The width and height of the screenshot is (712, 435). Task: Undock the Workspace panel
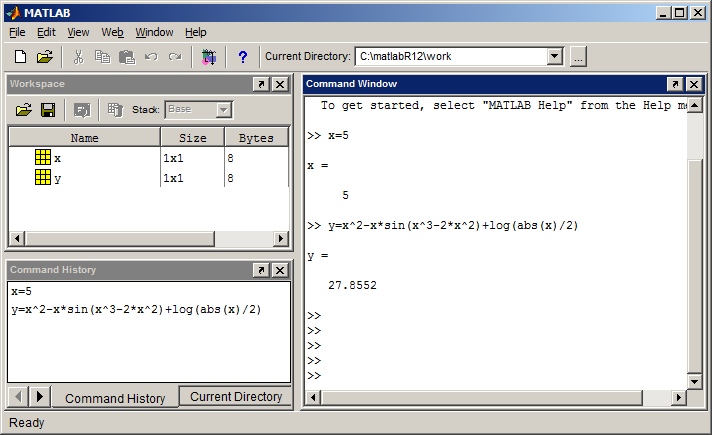pos(261,84)
